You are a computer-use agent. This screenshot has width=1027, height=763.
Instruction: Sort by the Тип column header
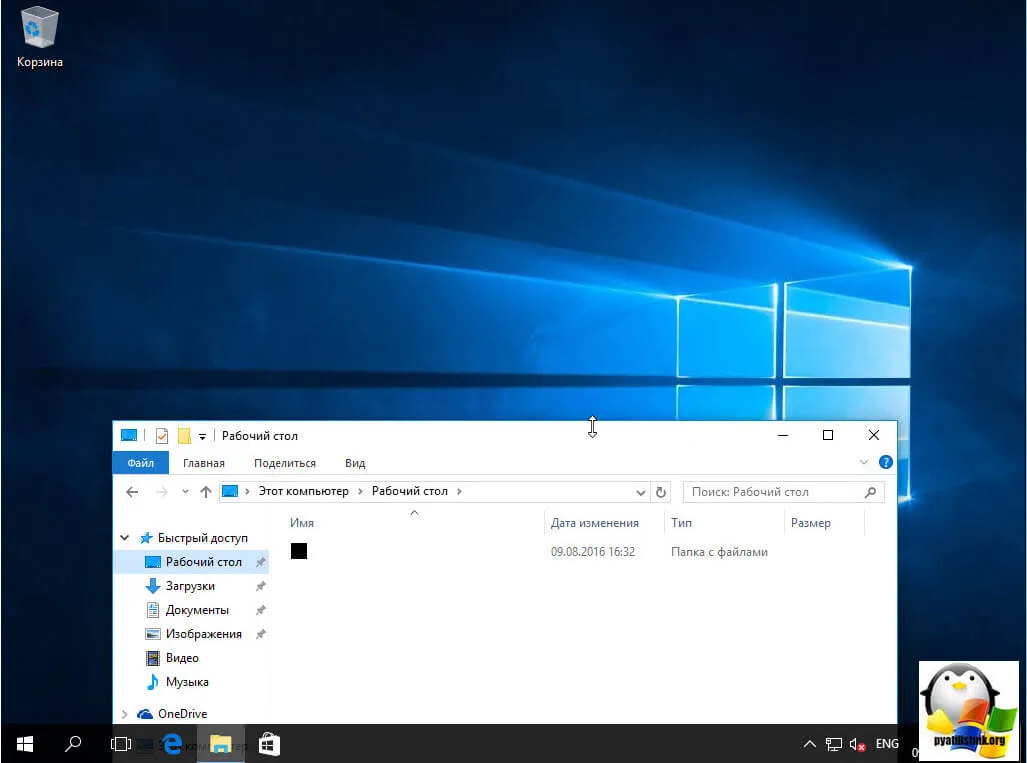[x=682, y=523]
